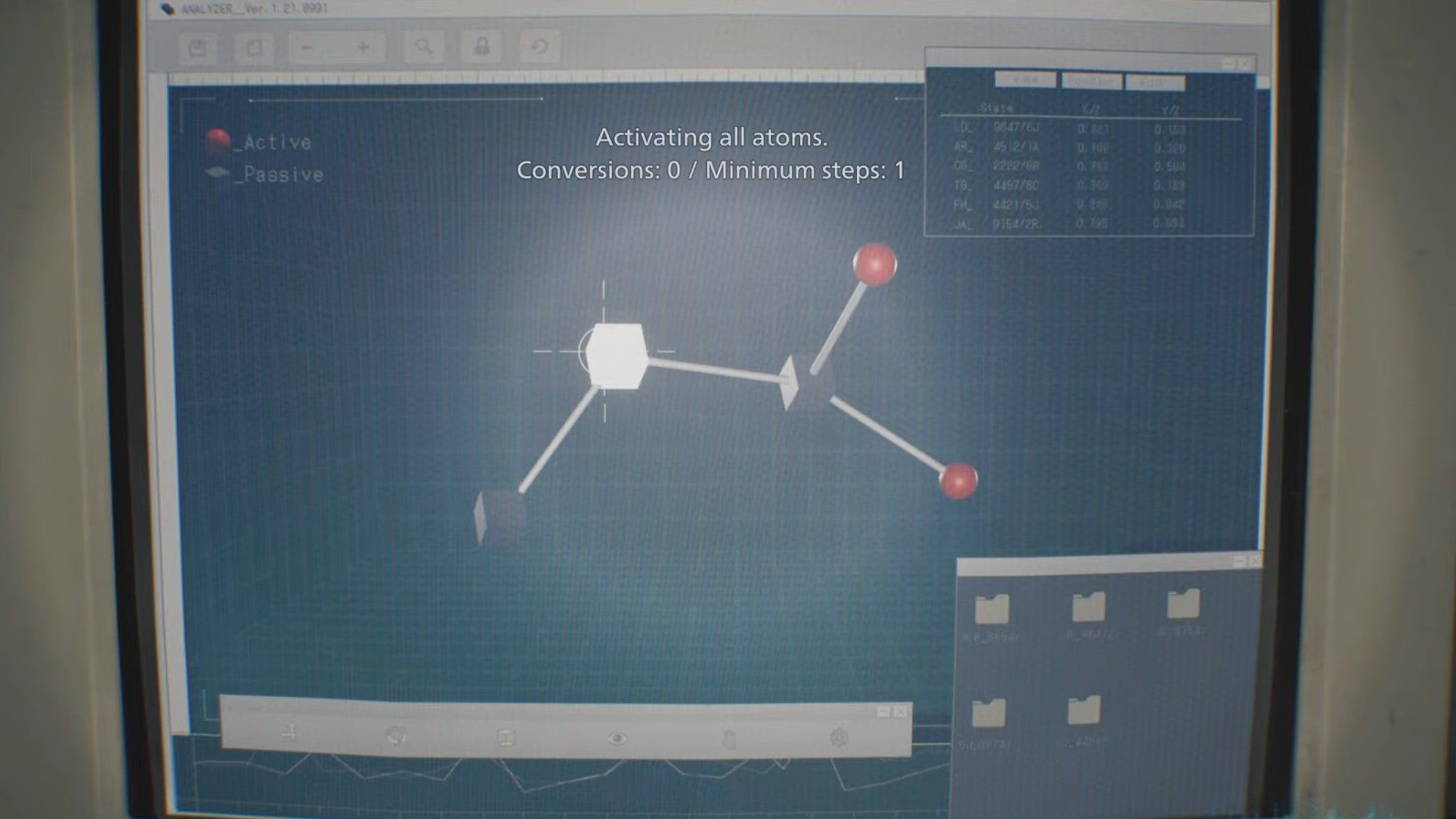Click the plus zoom-in toolbar button
The height and width of the screenshot is (819, 1456).
(x=363, y=47)
